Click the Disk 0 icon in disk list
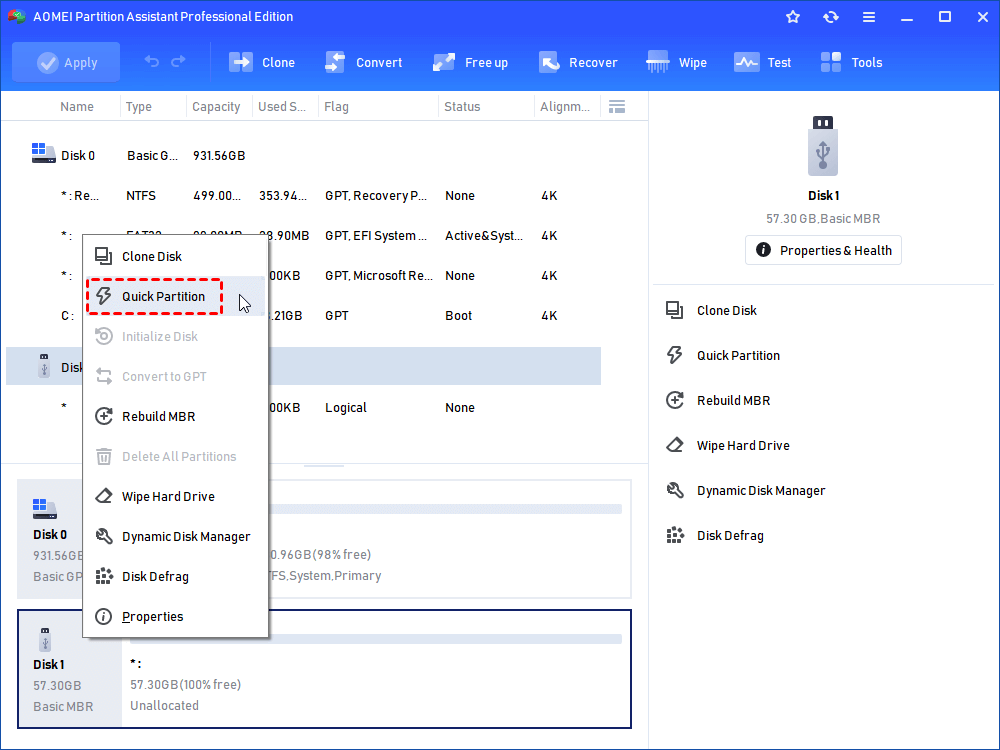This screenshot has width=1000, height=750. [43, 153]
